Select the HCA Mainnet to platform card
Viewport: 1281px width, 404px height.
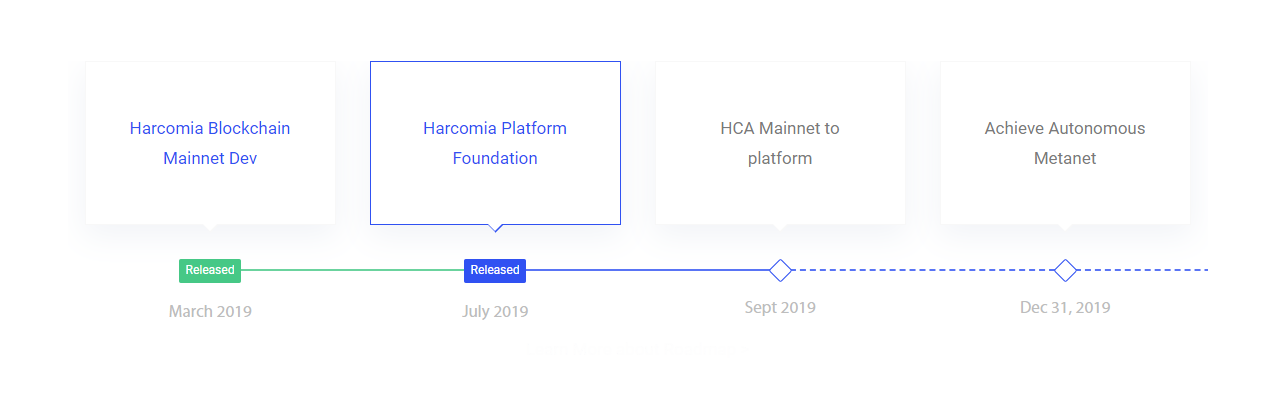coord(780,143)
